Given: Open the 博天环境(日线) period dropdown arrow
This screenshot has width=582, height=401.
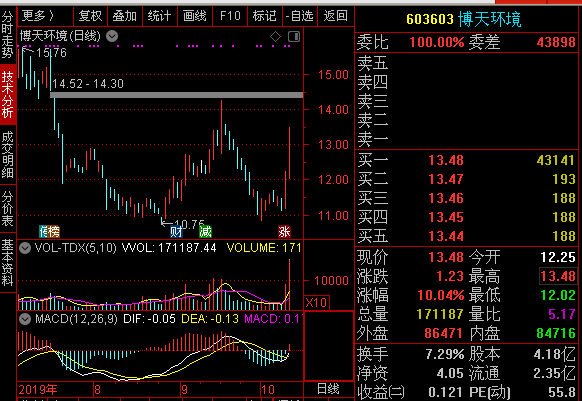Looking at the screenshot, I should pyautogui.click(x=112, y=36).
